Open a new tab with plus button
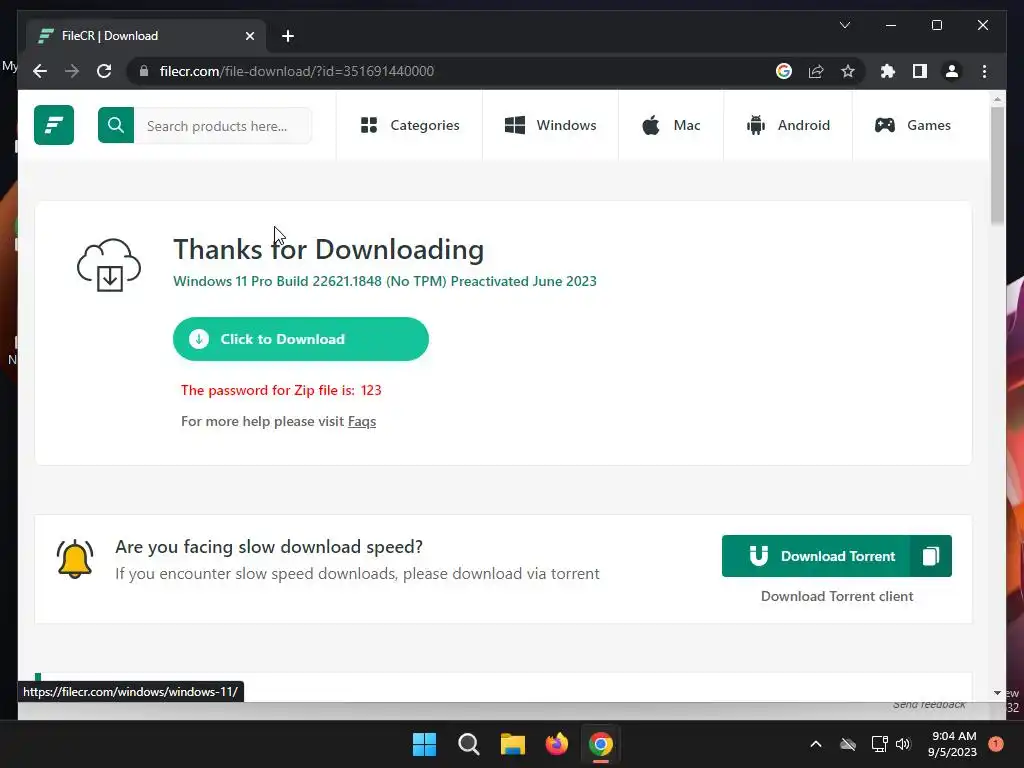The width and height of the screenshot is (1024, 768). pos(287,36)
